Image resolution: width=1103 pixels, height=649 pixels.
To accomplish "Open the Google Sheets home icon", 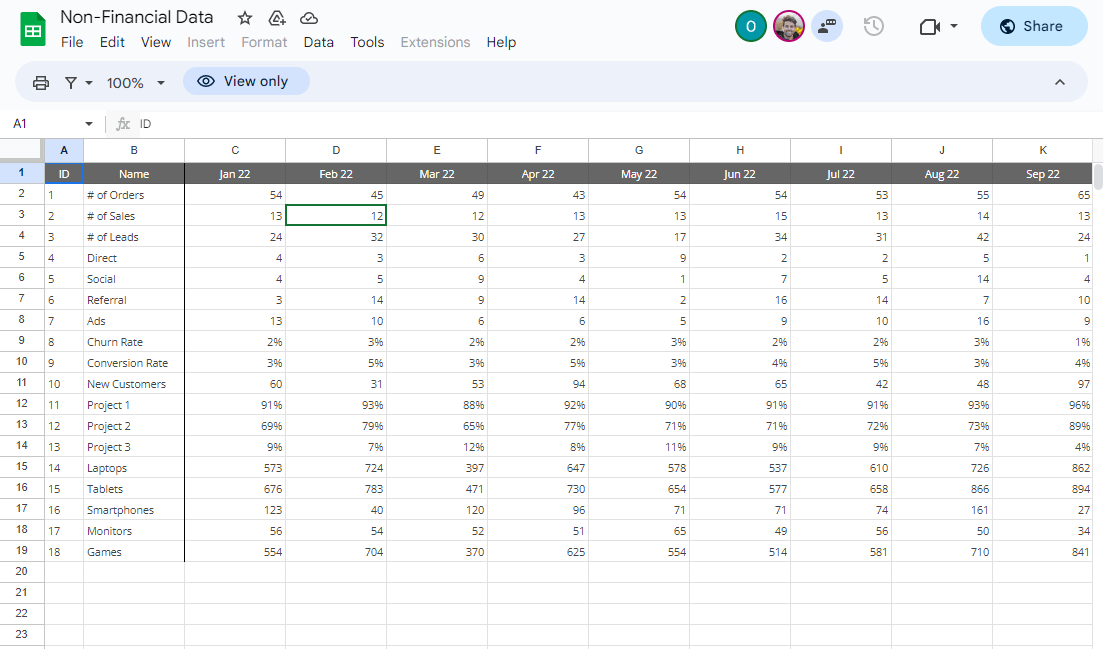I will [32, 30].
